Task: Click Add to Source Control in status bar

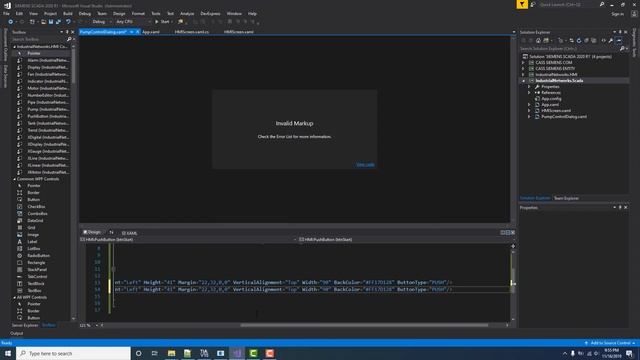Action: tap(610, 343)
